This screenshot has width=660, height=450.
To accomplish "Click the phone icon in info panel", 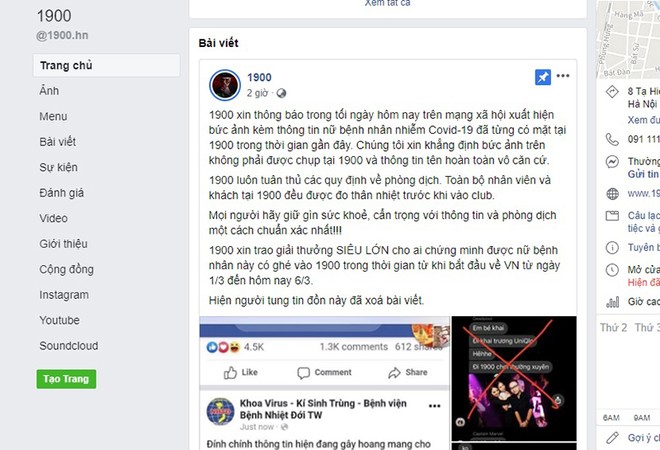I will click(612, 139).
